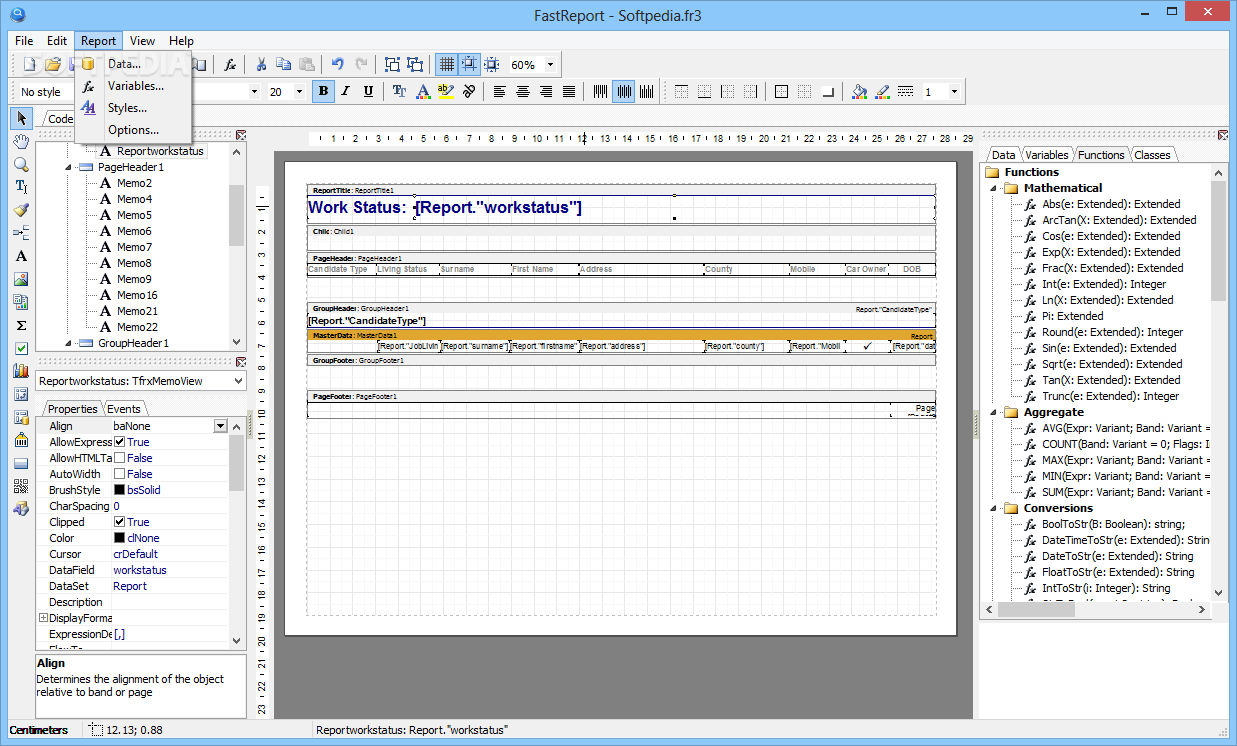Open the No style dropdown

click(45, 92)
